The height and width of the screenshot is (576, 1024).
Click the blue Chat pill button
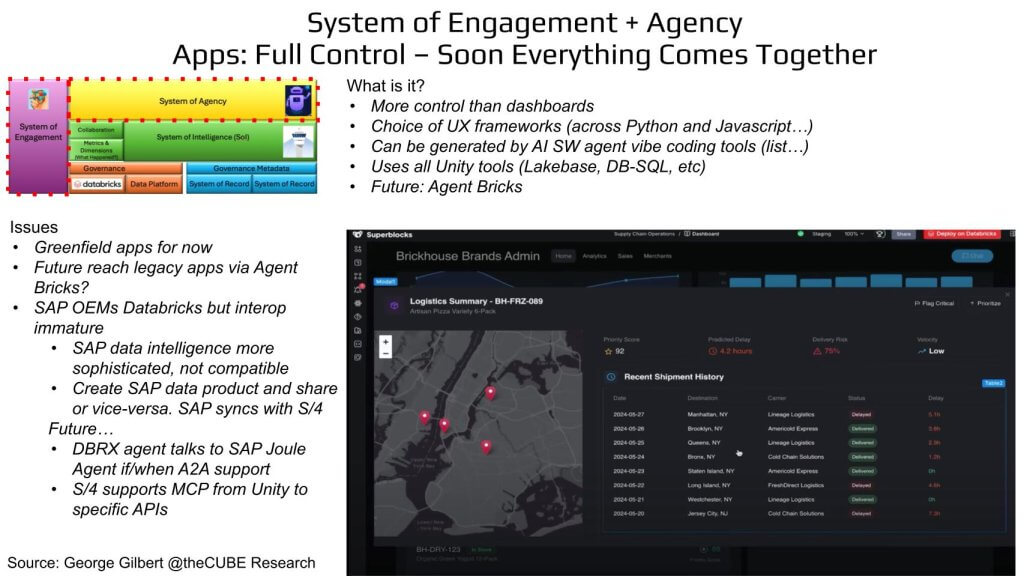(972, 256)
